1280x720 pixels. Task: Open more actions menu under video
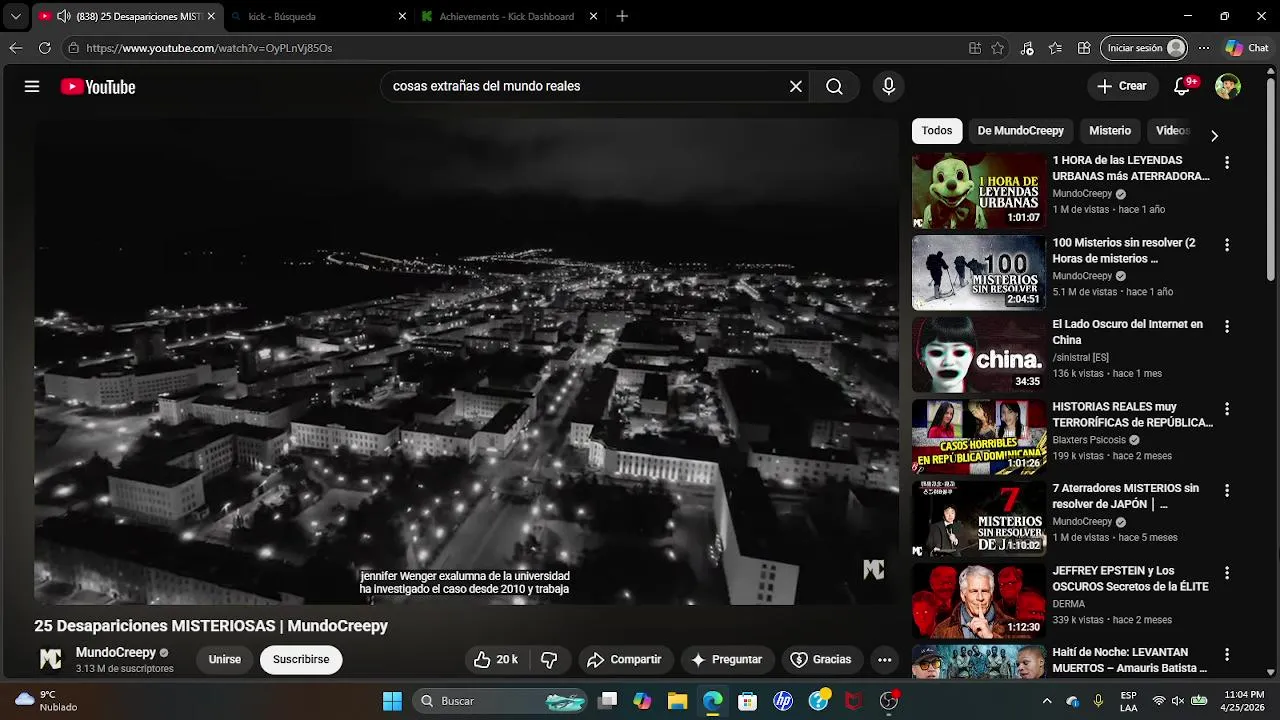[884, 659]
